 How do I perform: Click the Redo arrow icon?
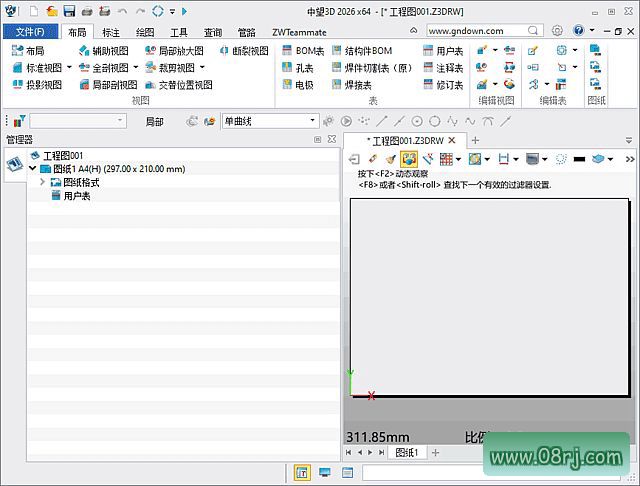click(x=140, y=11)
